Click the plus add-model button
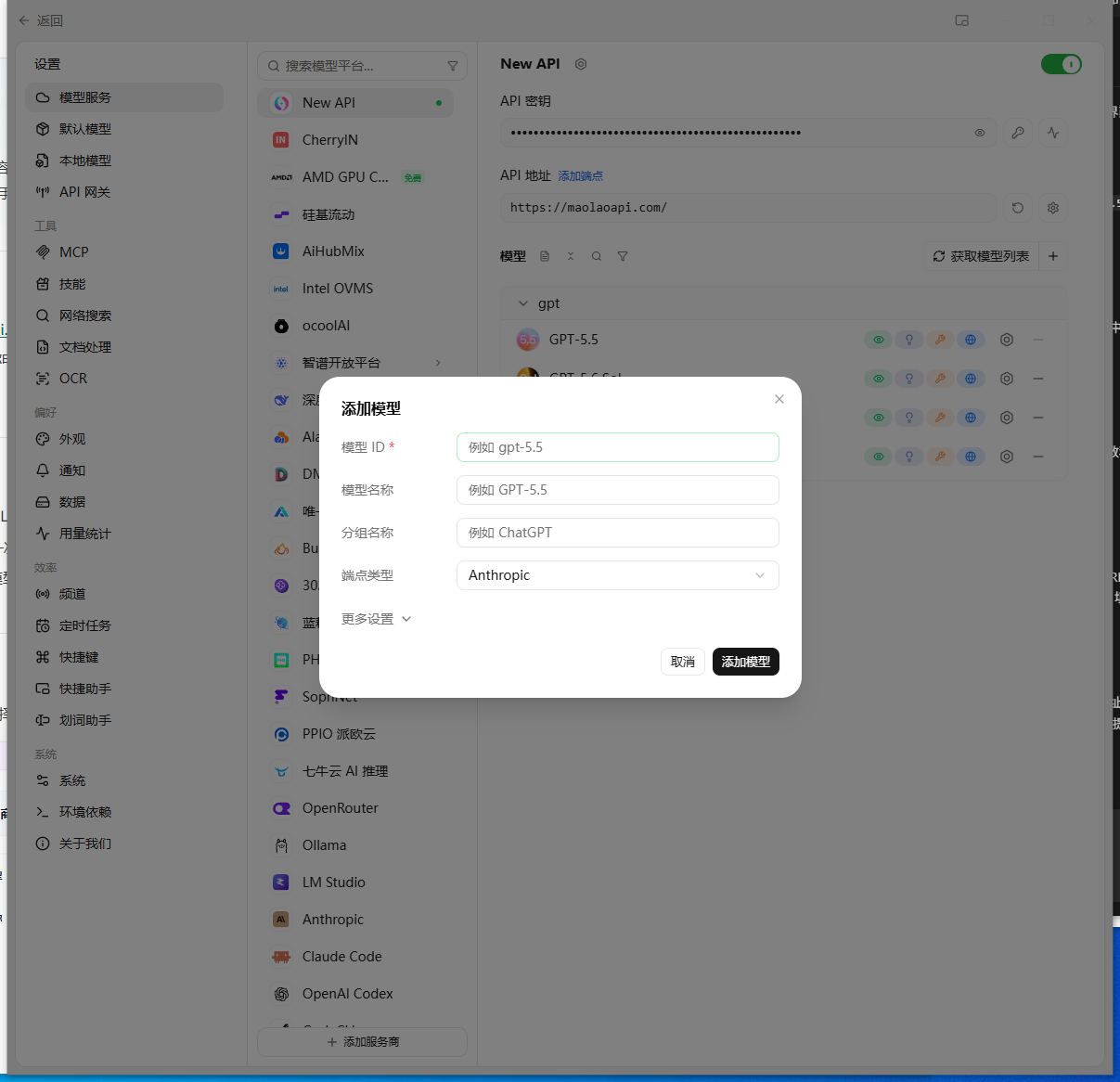This screenshot has width=1120, height=1082. click(1053, 256)
